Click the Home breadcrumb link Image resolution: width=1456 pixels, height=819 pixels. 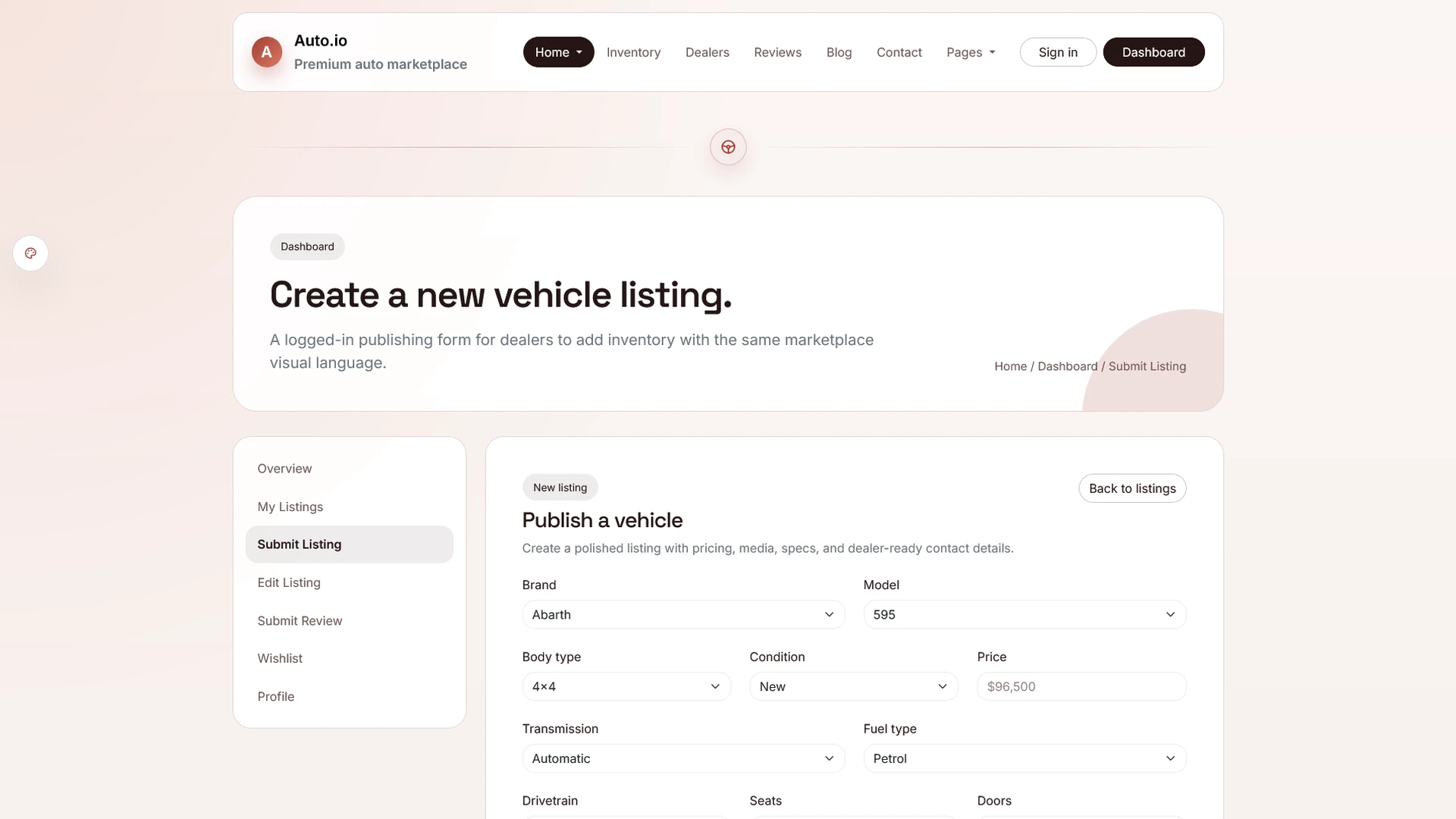pos(1010,366)
